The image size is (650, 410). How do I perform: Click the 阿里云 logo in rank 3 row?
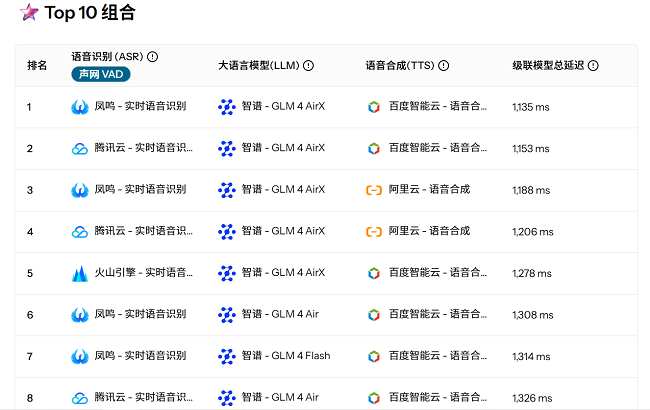(x=374, y=190)
